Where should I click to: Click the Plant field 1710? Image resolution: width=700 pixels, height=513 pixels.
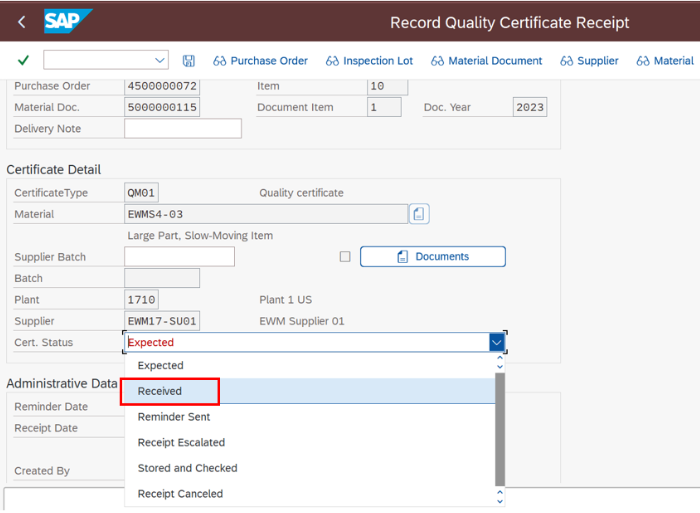(x=141, y=300)
